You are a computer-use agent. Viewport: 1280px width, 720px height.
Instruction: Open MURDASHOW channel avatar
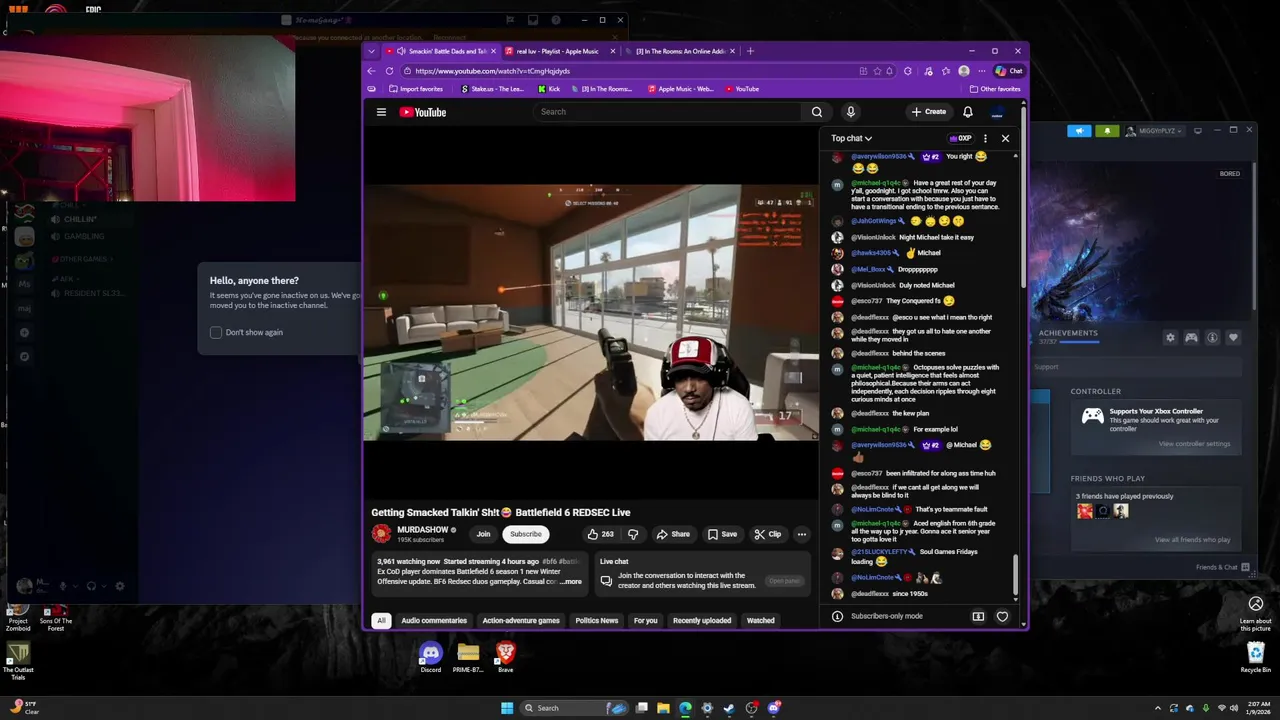381,534
